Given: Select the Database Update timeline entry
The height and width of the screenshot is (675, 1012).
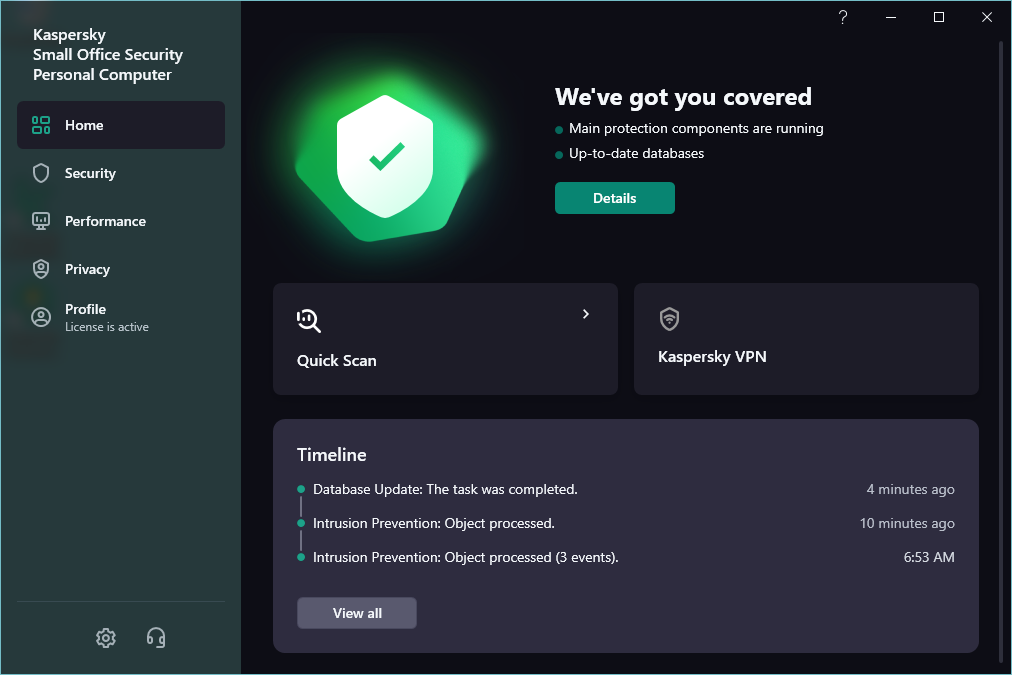Looking at the screenshot, I should tap(445, 489).
